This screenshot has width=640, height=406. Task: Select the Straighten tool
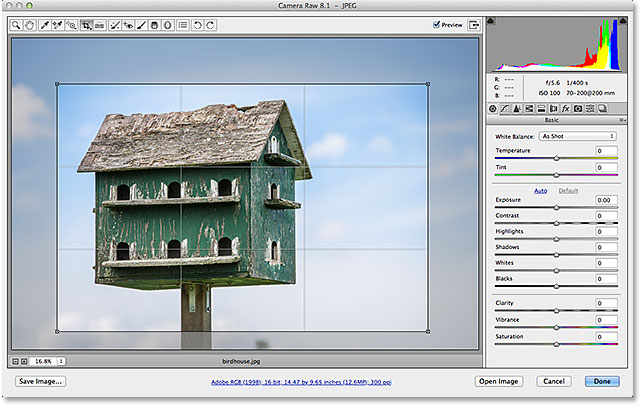click(x=100, y=25)
